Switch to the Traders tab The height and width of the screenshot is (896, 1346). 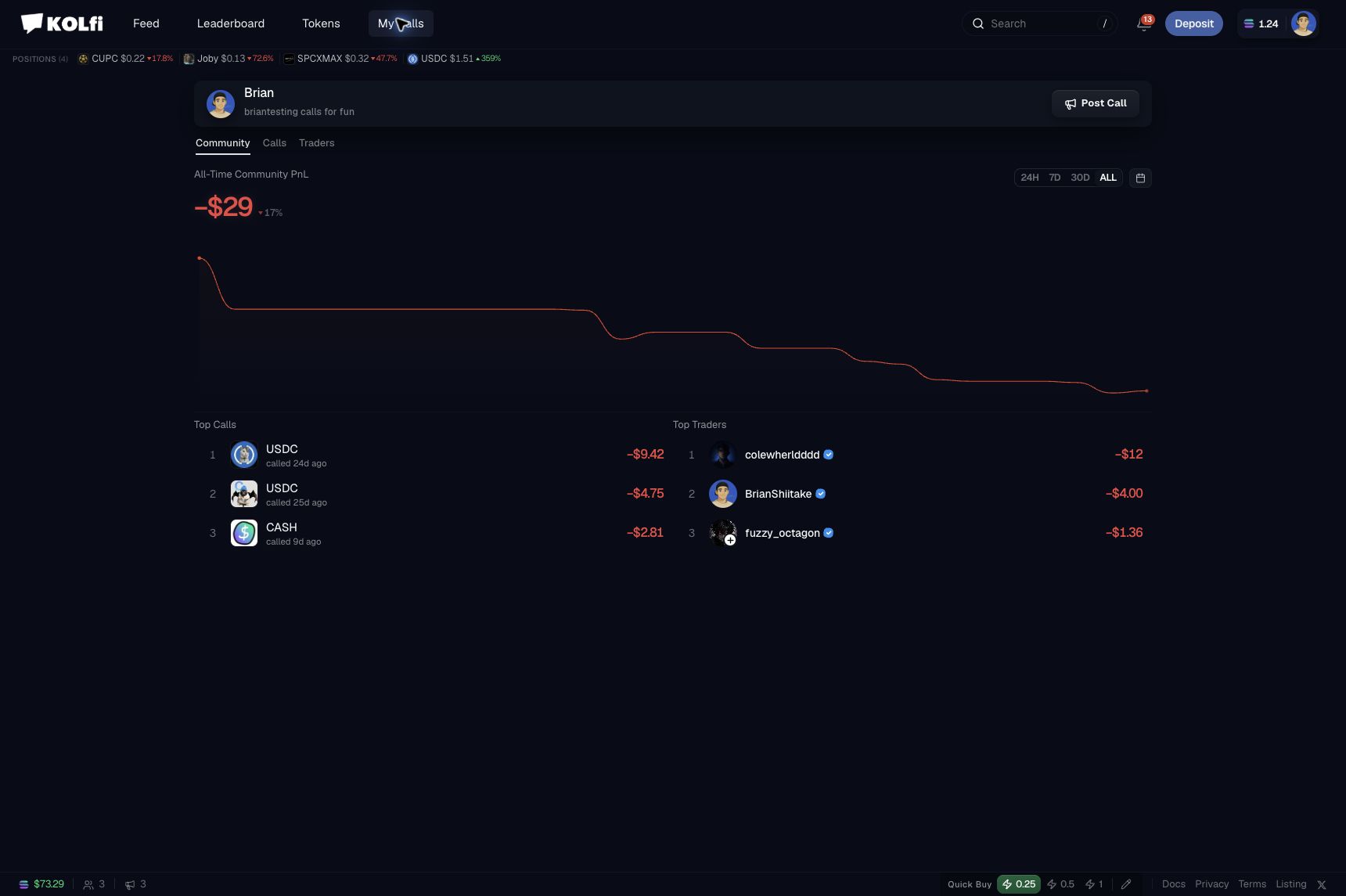[316, 143]
